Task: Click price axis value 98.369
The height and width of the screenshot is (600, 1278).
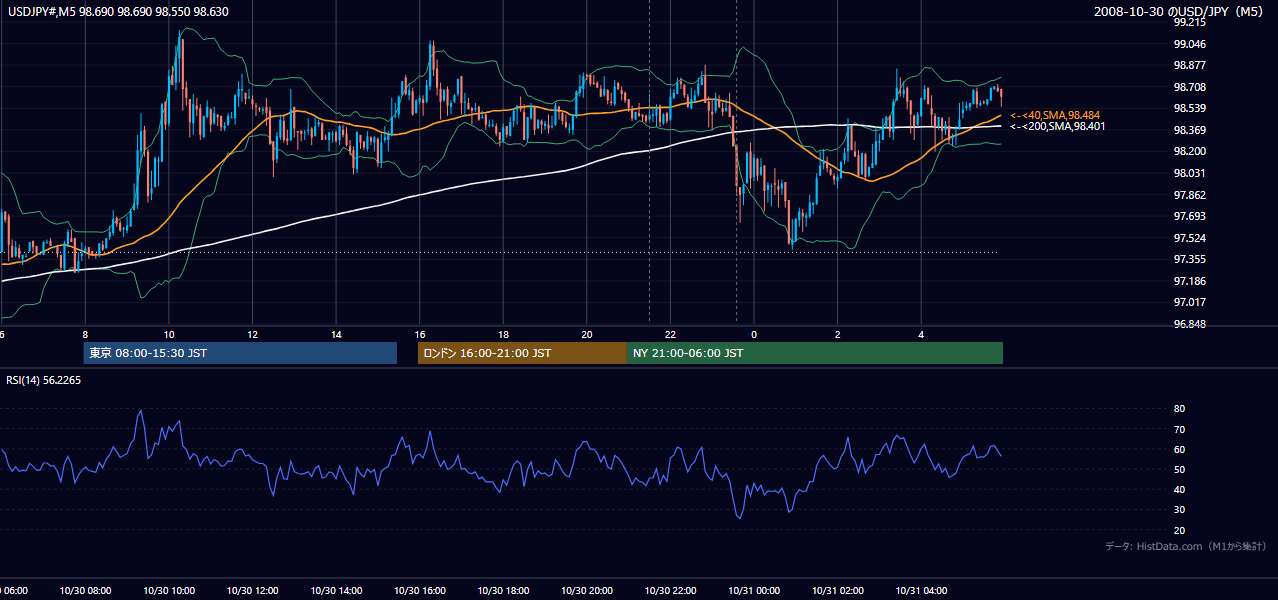Action: click(1189, 130)
